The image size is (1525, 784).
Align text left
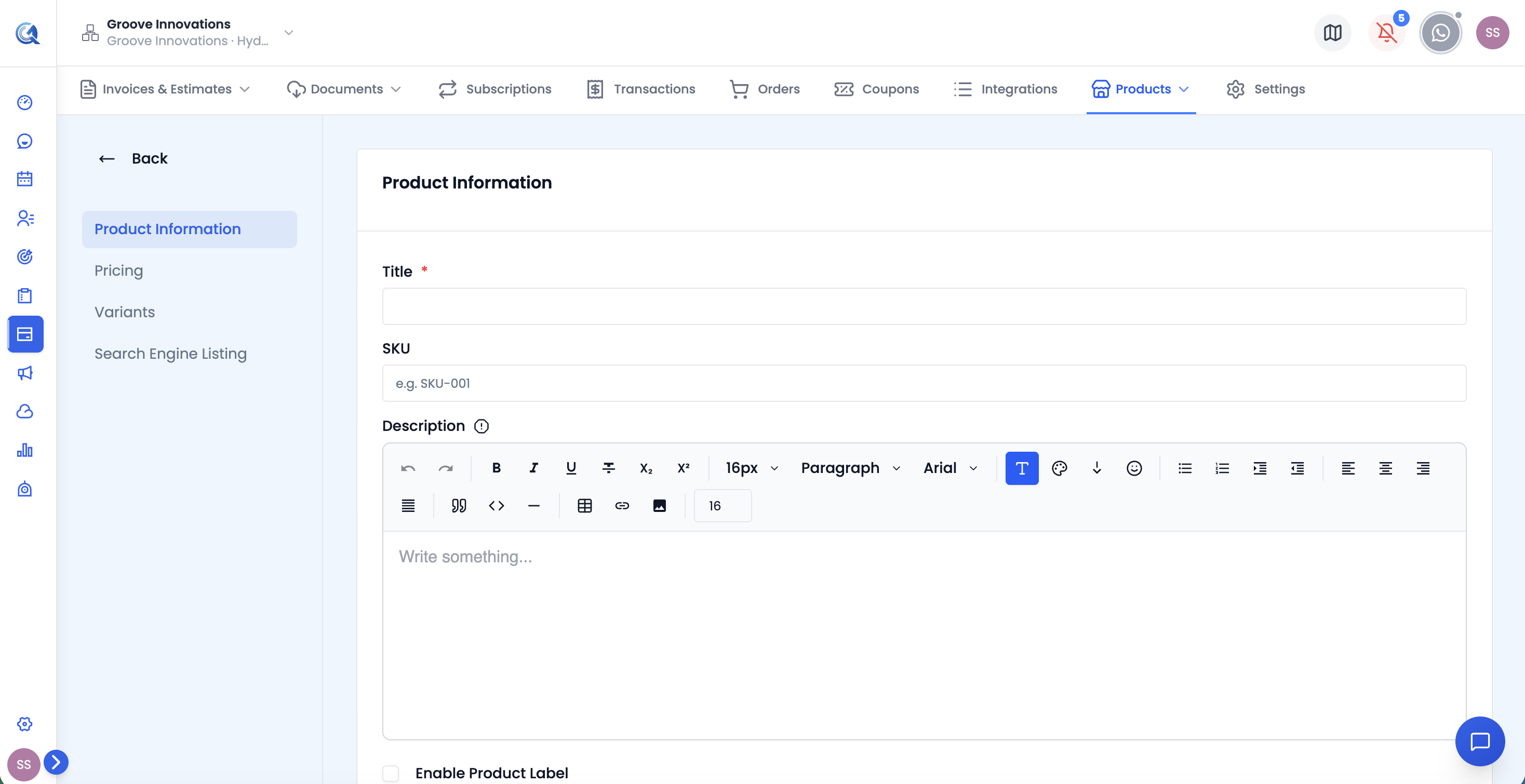coord(1348,468)
